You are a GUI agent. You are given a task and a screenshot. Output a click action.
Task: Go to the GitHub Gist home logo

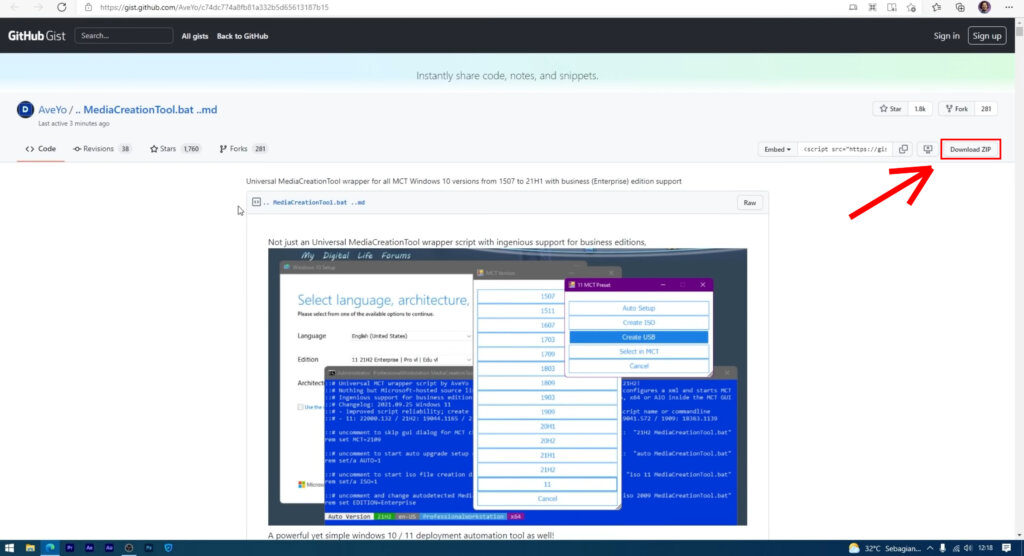point(37,36)
